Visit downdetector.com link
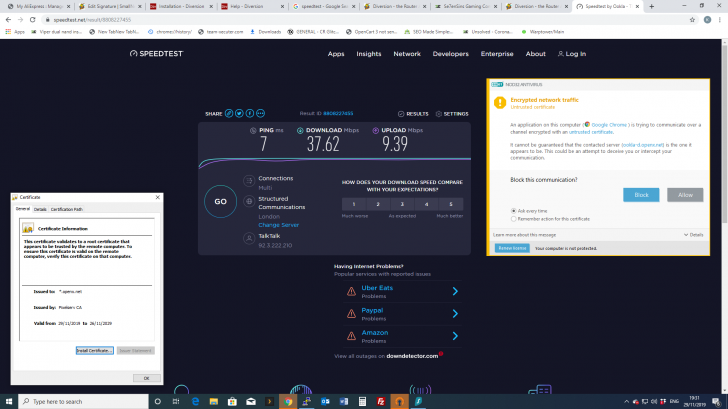Screen dimensions: 728x409 412,356
